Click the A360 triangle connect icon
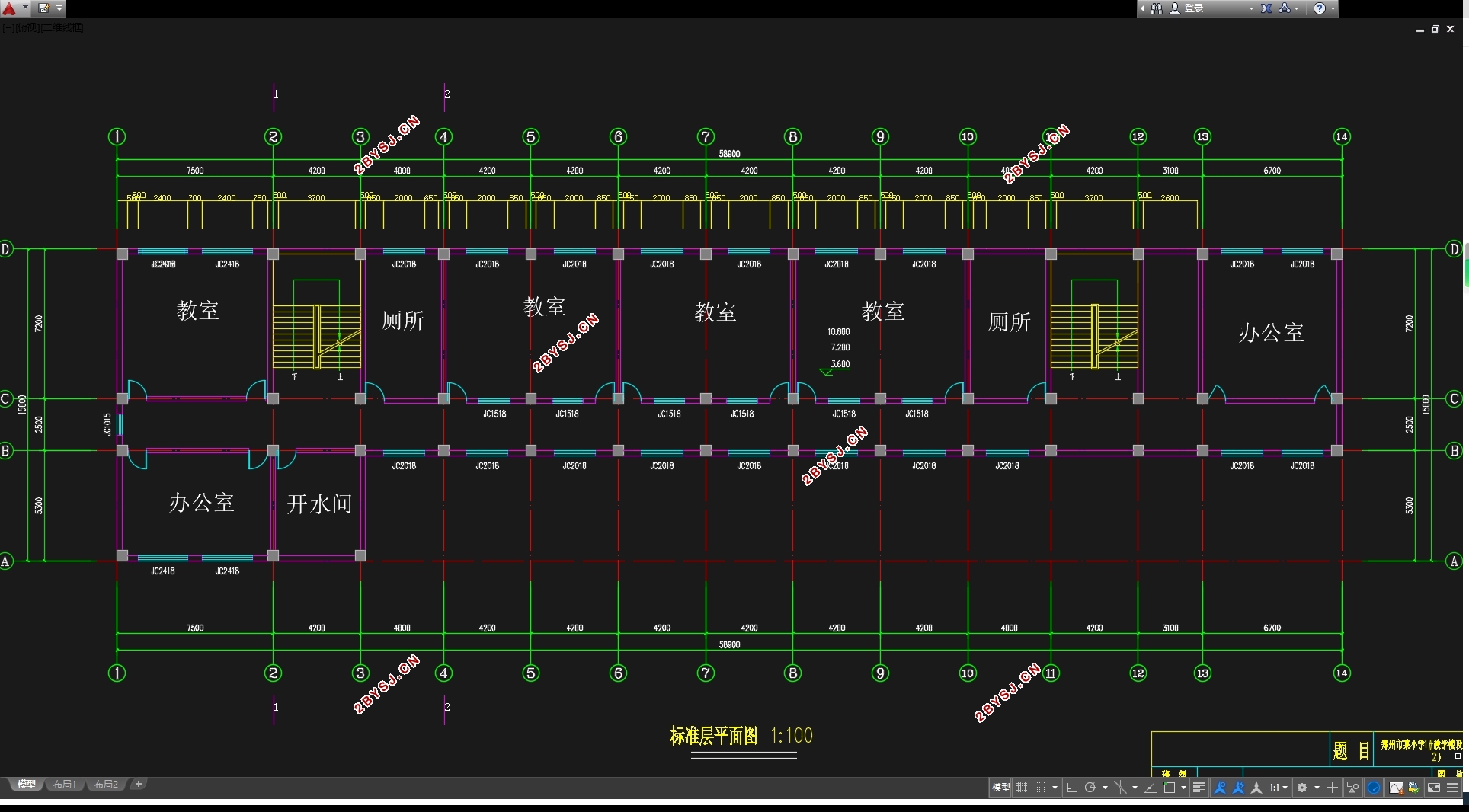 coord(1285,8)
